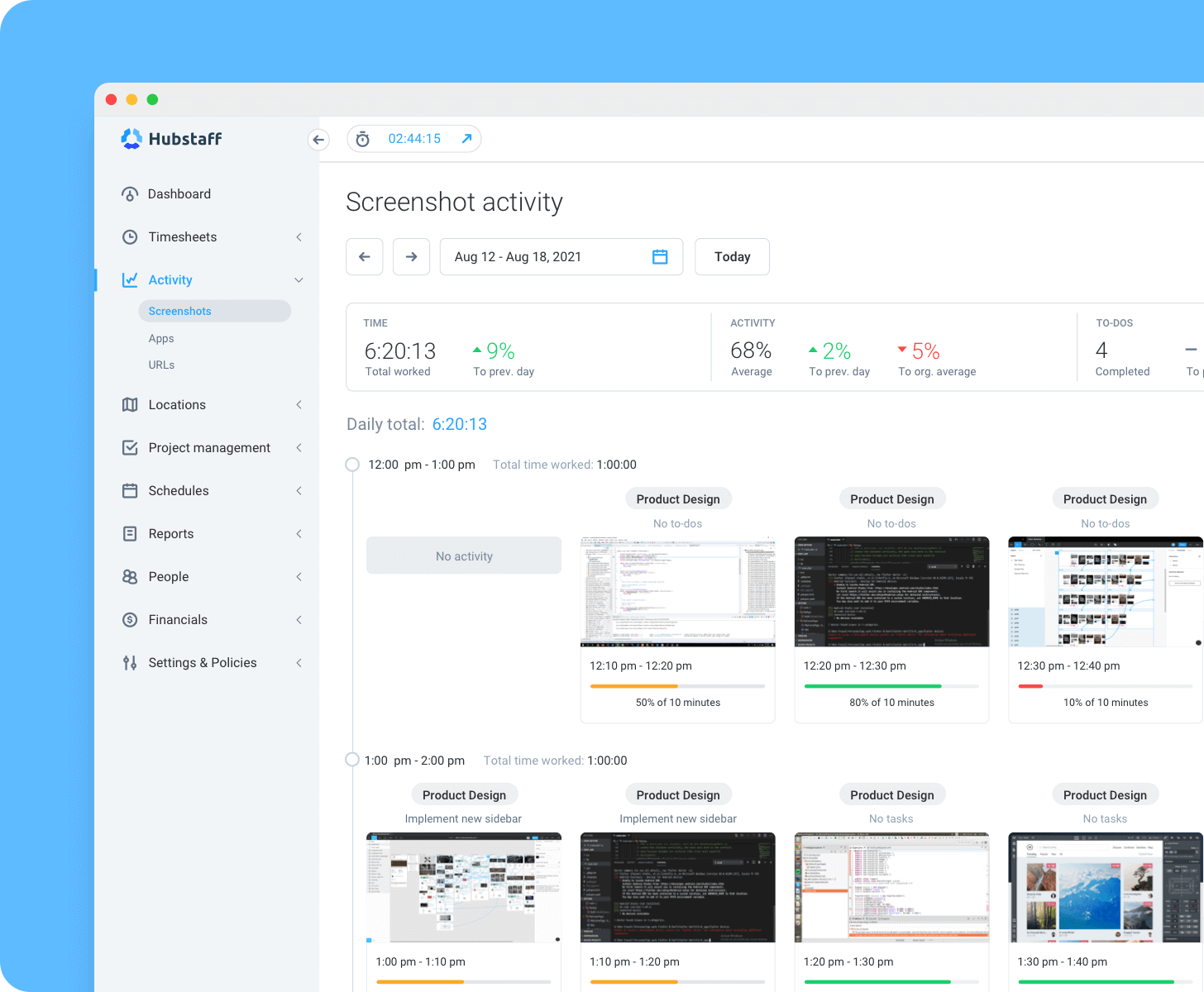
Task: Select the 1:00 pm - 2:00 pm timeline marker
Action: (352, 760)
